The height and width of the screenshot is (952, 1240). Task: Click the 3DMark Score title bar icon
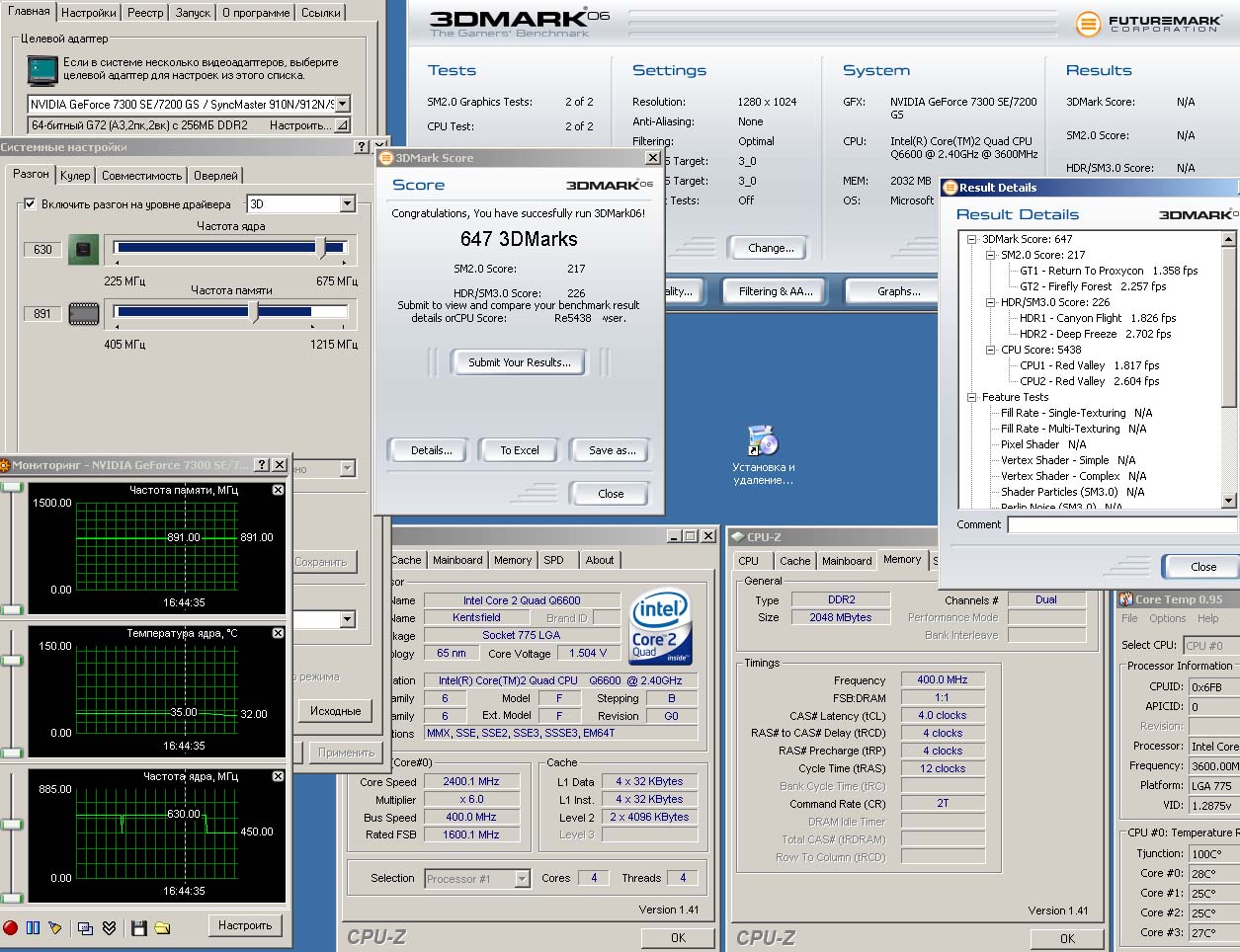coord(386,158)
